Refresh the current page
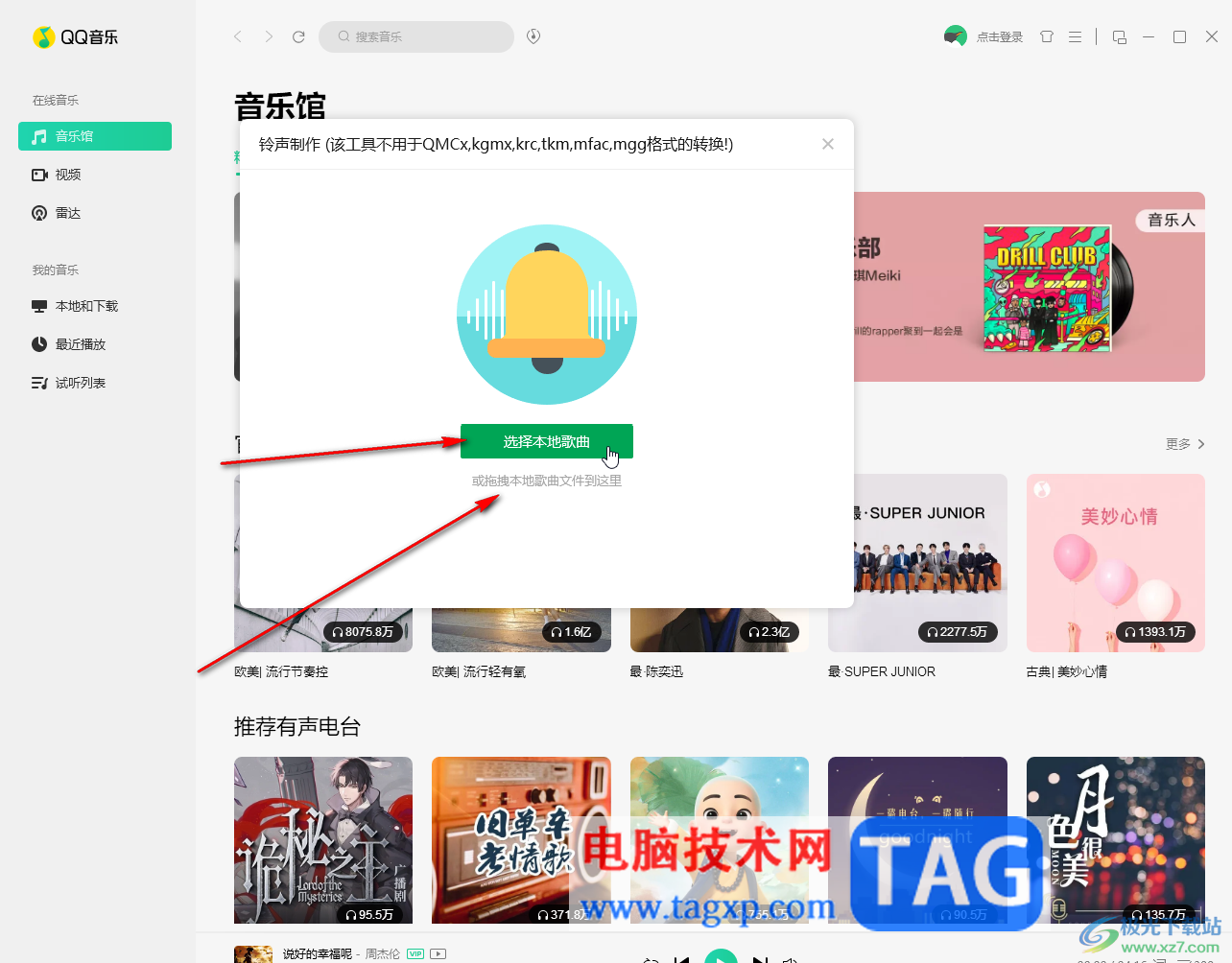This screenshot has height=963, width=1232. click(298, 36)
